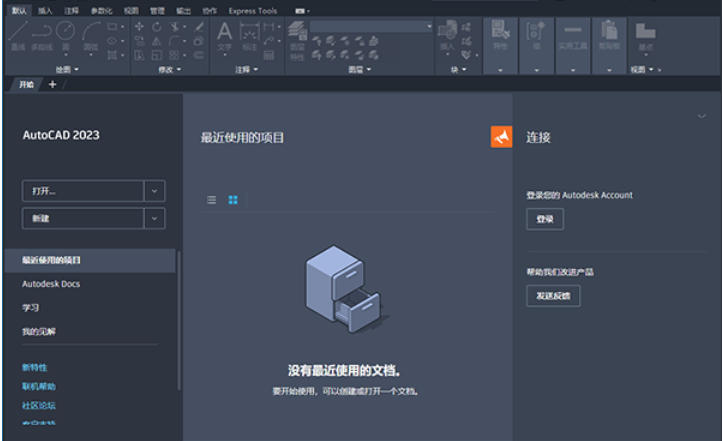The image size is (723, 441).
Task: Click the 发送反馈 feedback button
Action: point(552,295)
